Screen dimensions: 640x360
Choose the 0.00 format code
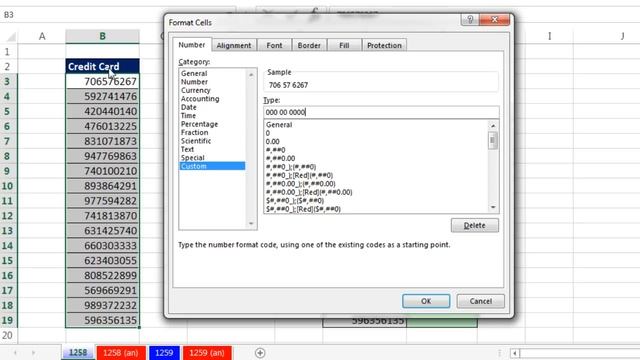click(273, 142)
